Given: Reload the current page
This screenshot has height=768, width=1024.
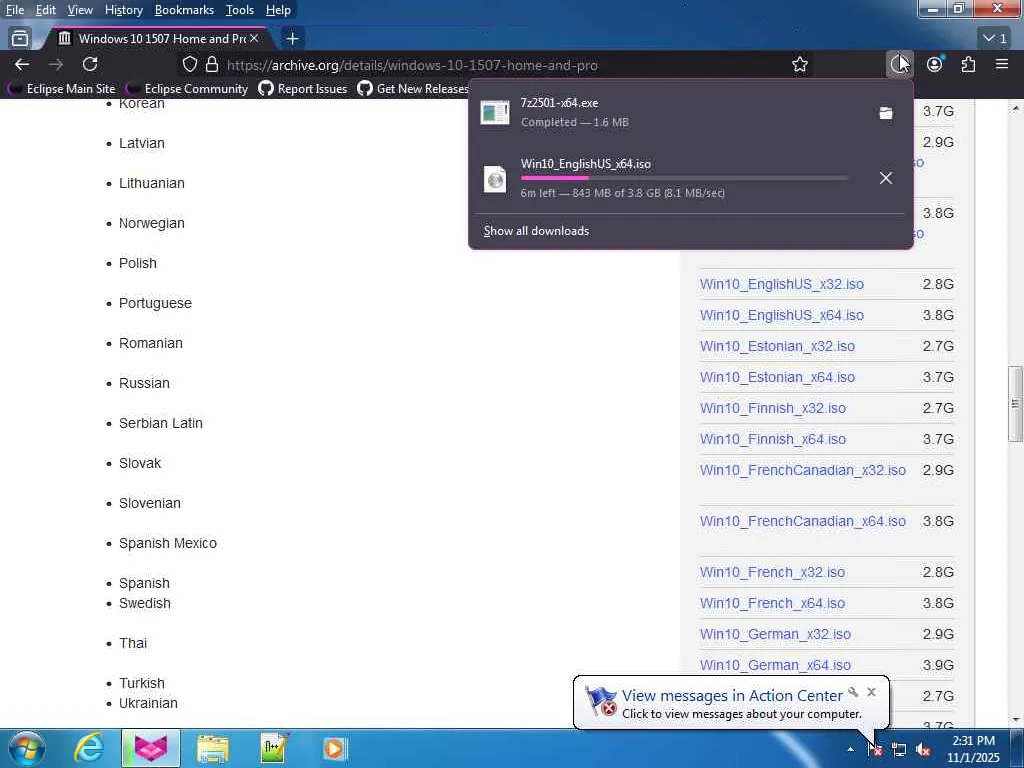Looking at the screenshot, I should (90, 65).
